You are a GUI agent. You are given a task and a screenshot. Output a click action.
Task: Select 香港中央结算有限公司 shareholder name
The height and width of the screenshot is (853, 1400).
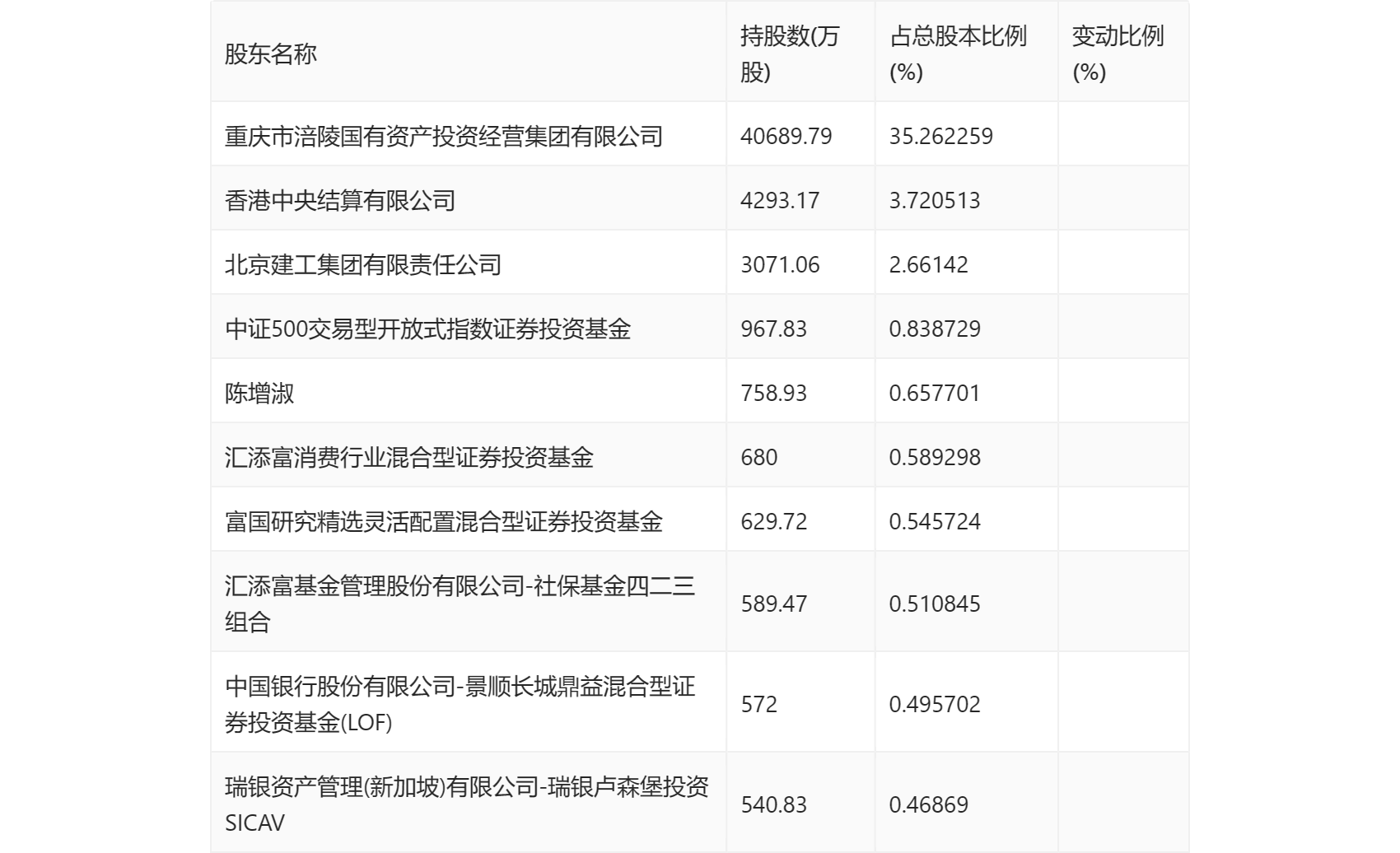pyautogui.click(x=340, y=200)
